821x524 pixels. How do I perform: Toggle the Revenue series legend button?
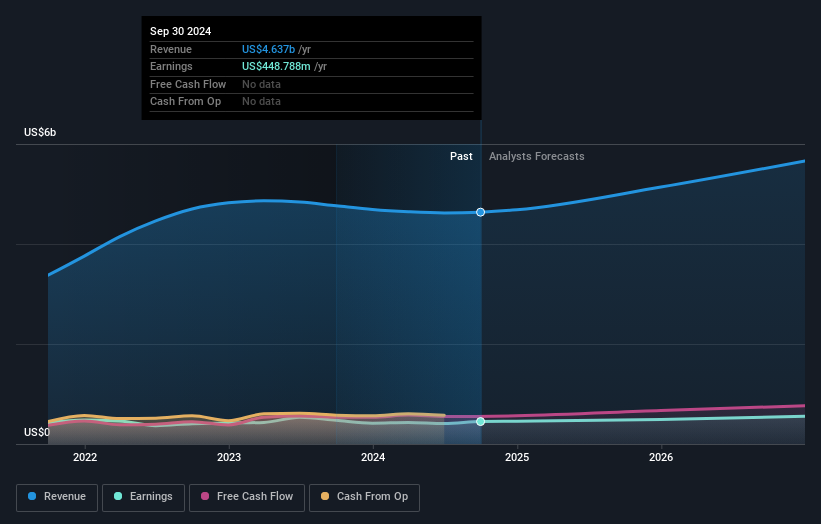coord(57,497)
